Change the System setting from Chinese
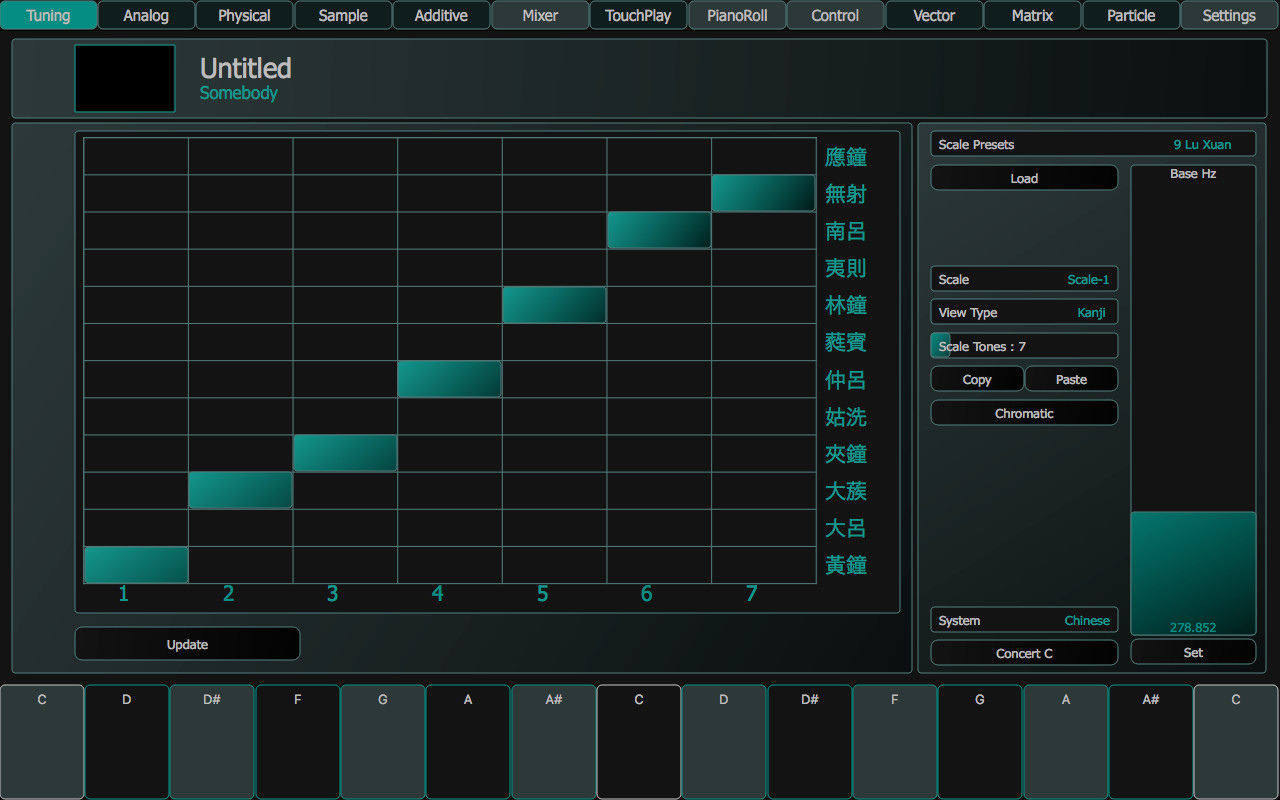 point(1024,620)
